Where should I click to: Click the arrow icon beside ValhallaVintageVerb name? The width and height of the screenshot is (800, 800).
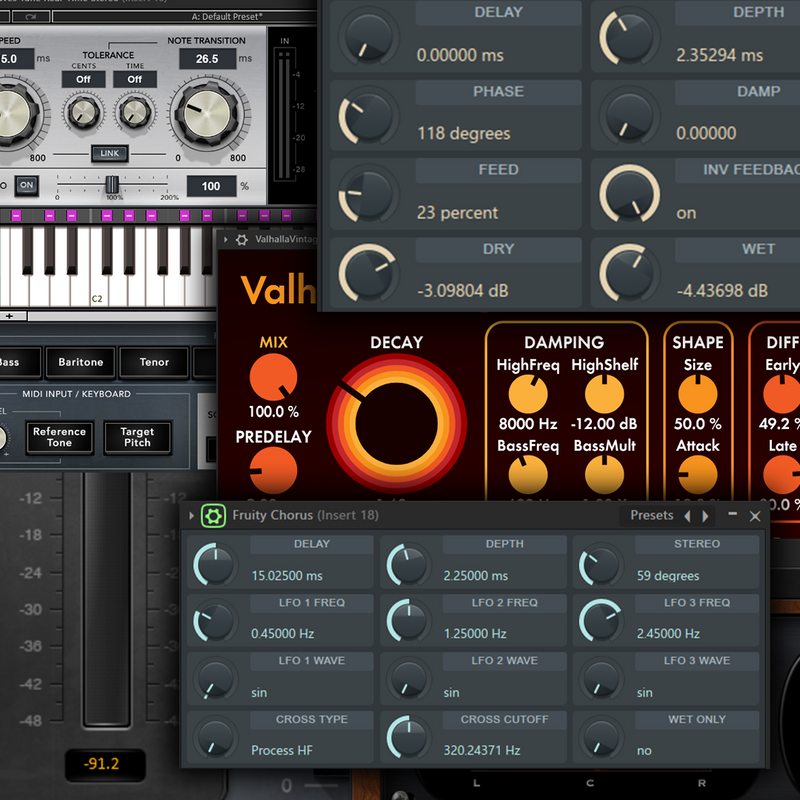pos(226,239)
